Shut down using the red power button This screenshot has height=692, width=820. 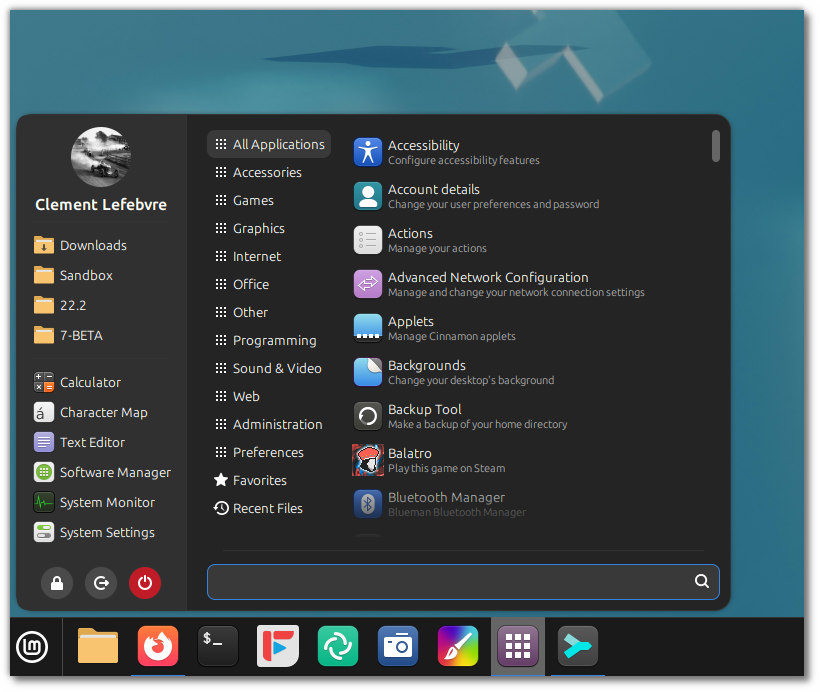click(145, 582)
